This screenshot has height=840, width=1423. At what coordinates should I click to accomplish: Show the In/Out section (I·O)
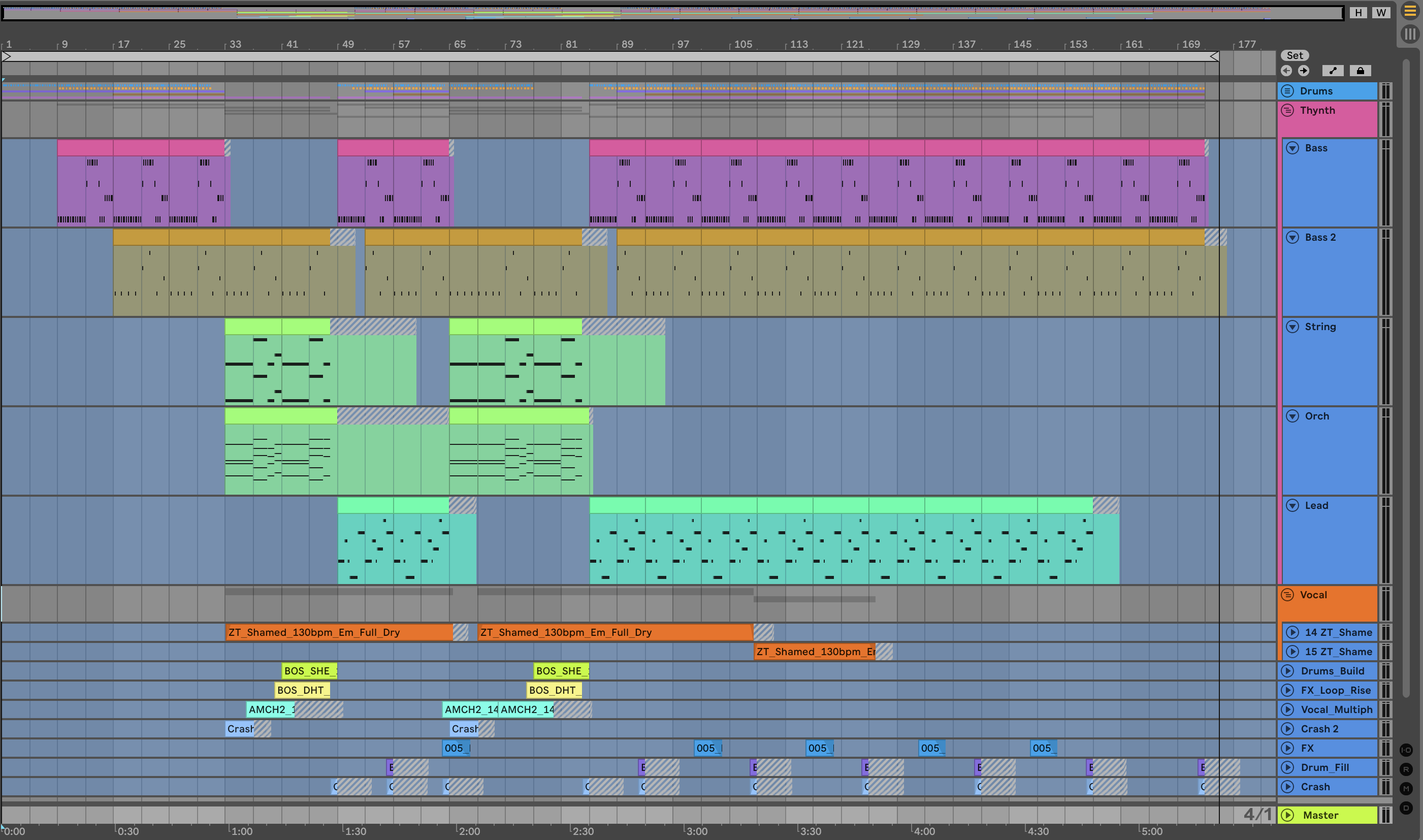tap(1406, 751)
